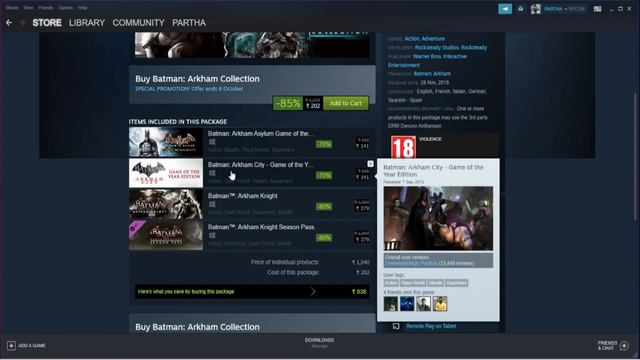Viewport: 640px width, 360px height.
Task: Click Windows icon under Arkham Knight Season Pass
Action: (212, 236)
